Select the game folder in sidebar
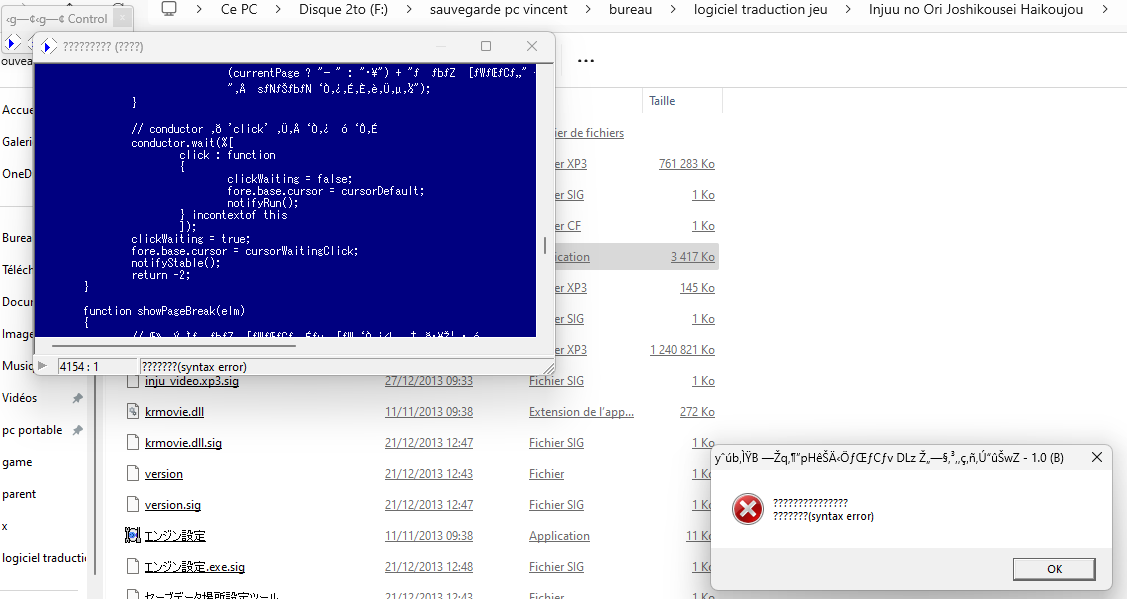The image size is (1127, 599). (17, 462)
